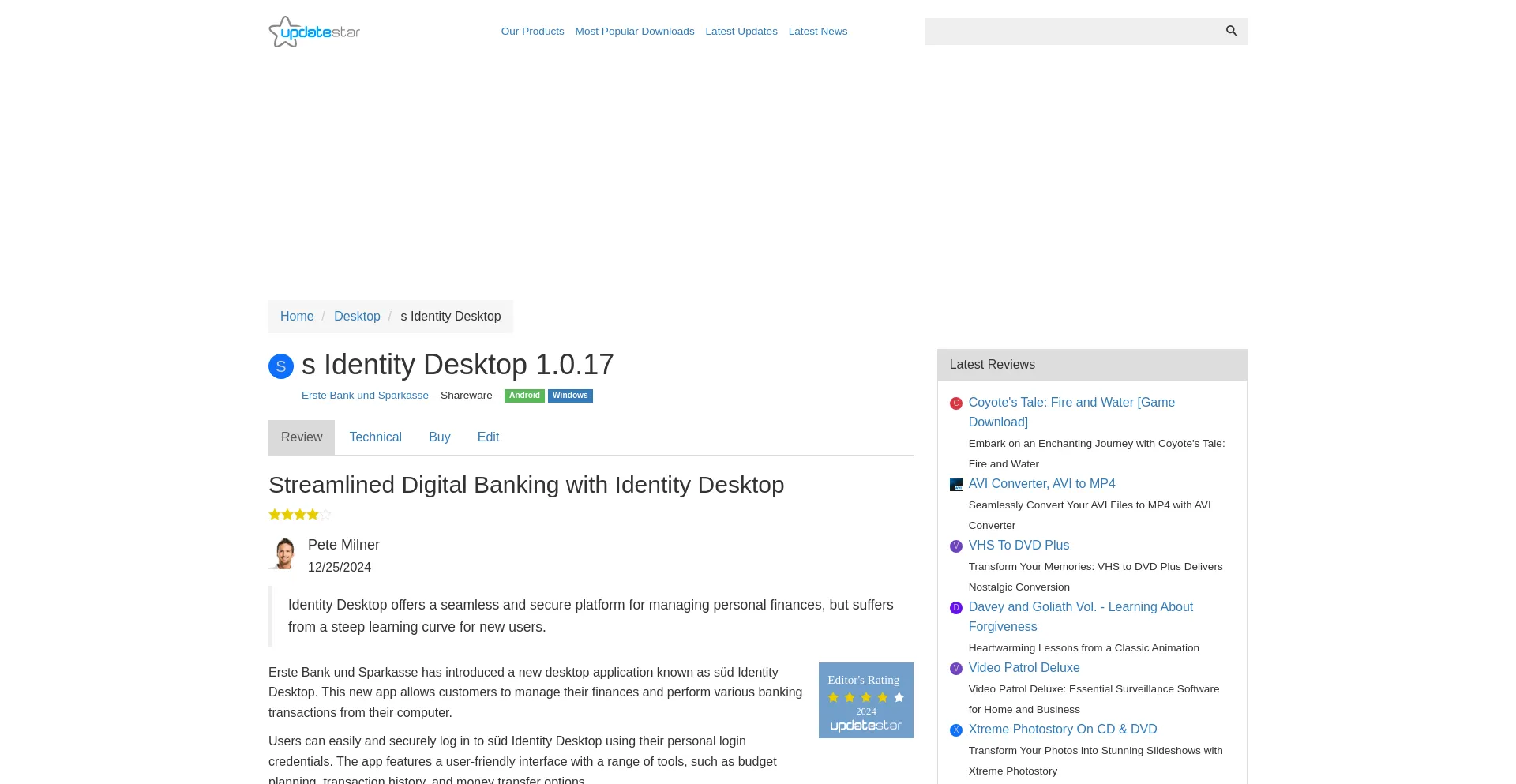Click the Shareware license label
The height and width of the screenshot is (784, 1516).
(466, 396)
